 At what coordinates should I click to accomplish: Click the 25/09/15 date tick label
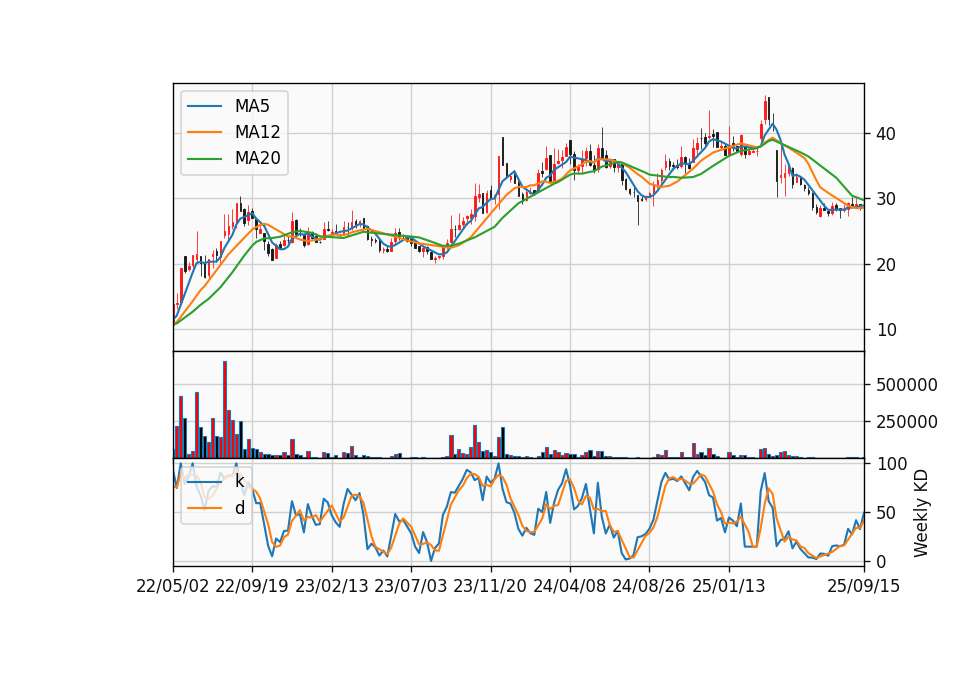coord(864,586)
